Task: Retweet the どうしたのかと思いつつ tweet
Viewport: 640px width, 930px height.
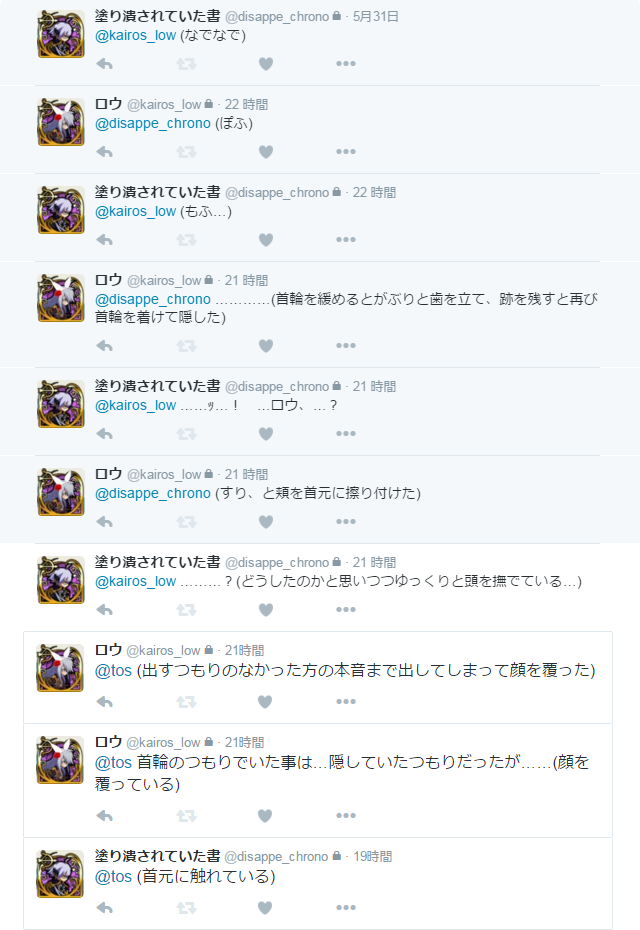Action: 186,610
